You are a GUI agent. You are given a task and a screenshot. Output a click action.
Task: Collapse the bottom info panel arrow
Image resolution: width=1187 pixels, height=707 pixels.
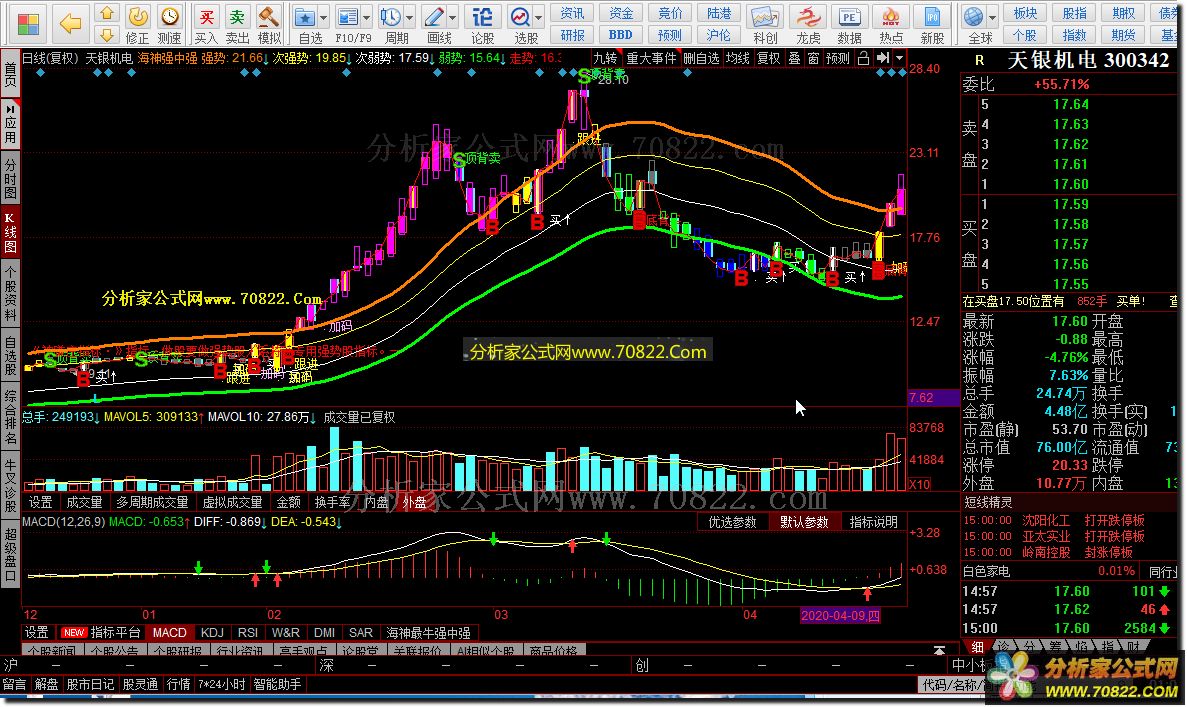pos(939,650)
